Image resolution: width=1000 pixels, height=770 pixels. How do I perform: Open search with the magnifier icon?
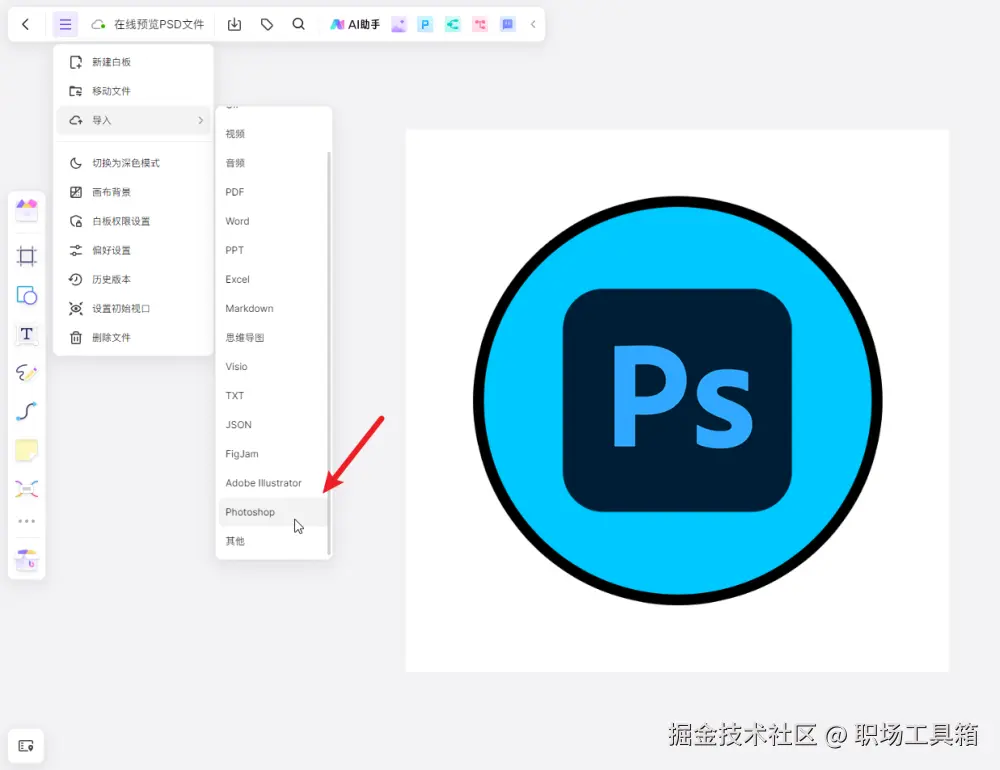pos(298,24)
